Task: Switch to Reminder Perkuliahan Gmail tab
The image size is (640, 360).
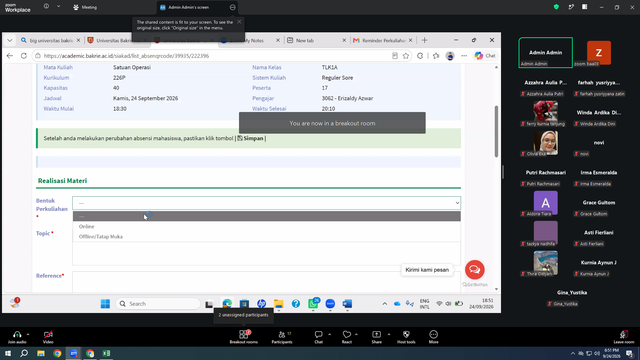Action: point(383,40)
